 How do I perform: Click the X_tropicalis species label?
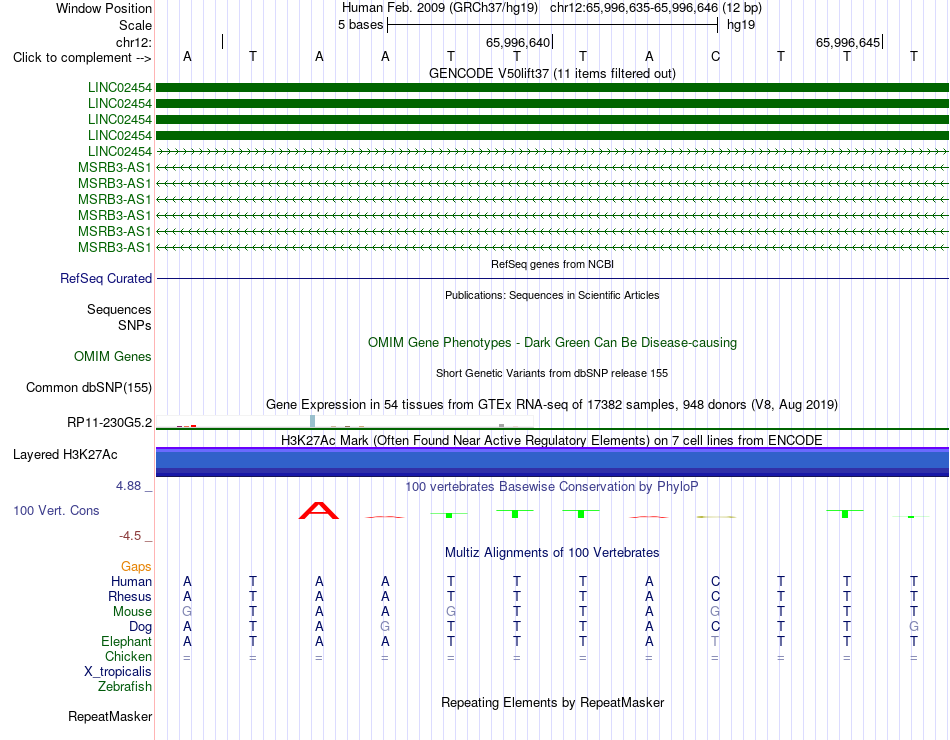(118, 672)
